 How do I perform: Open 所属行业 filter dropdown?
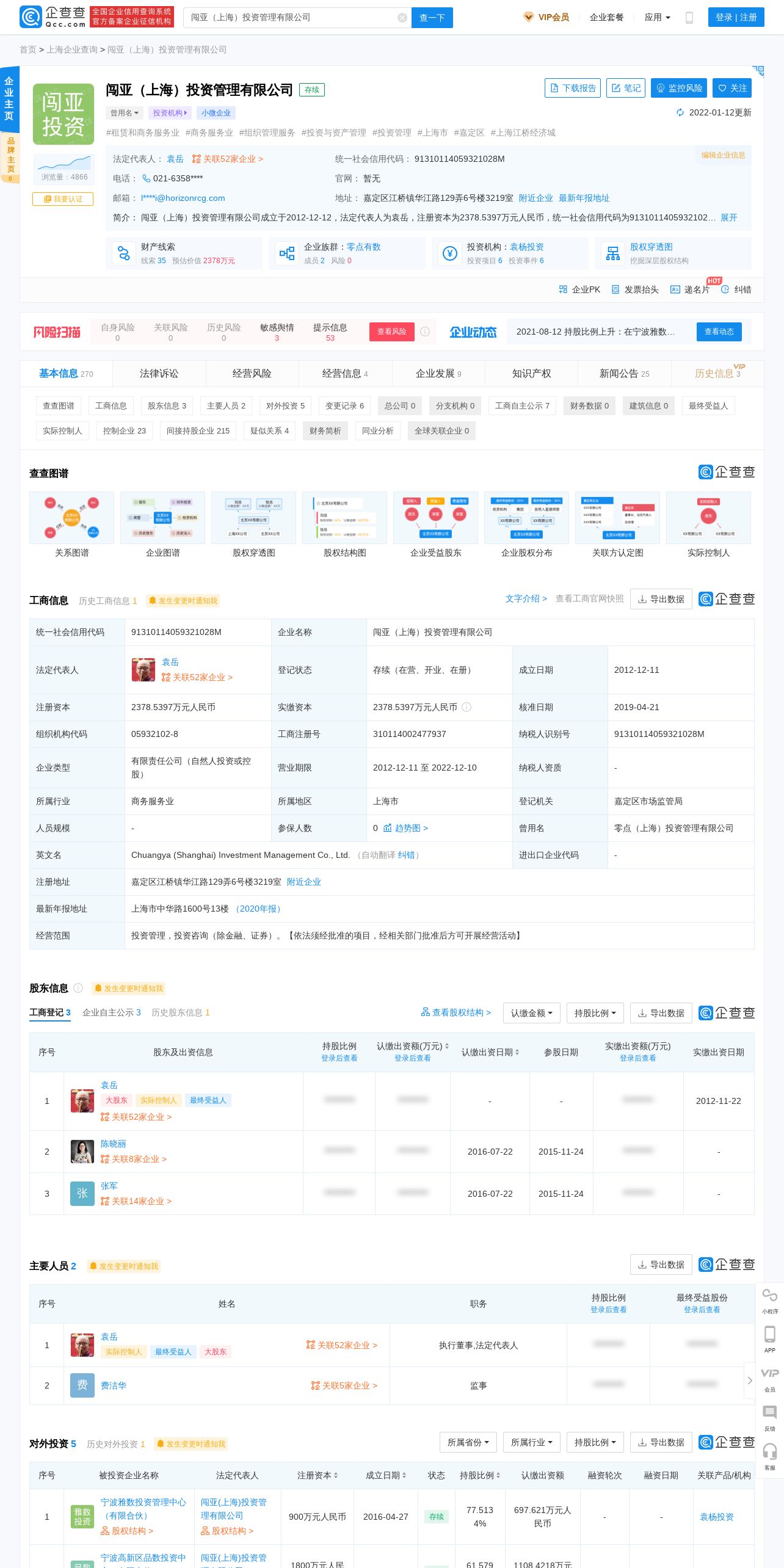(x=531, y=1442)
